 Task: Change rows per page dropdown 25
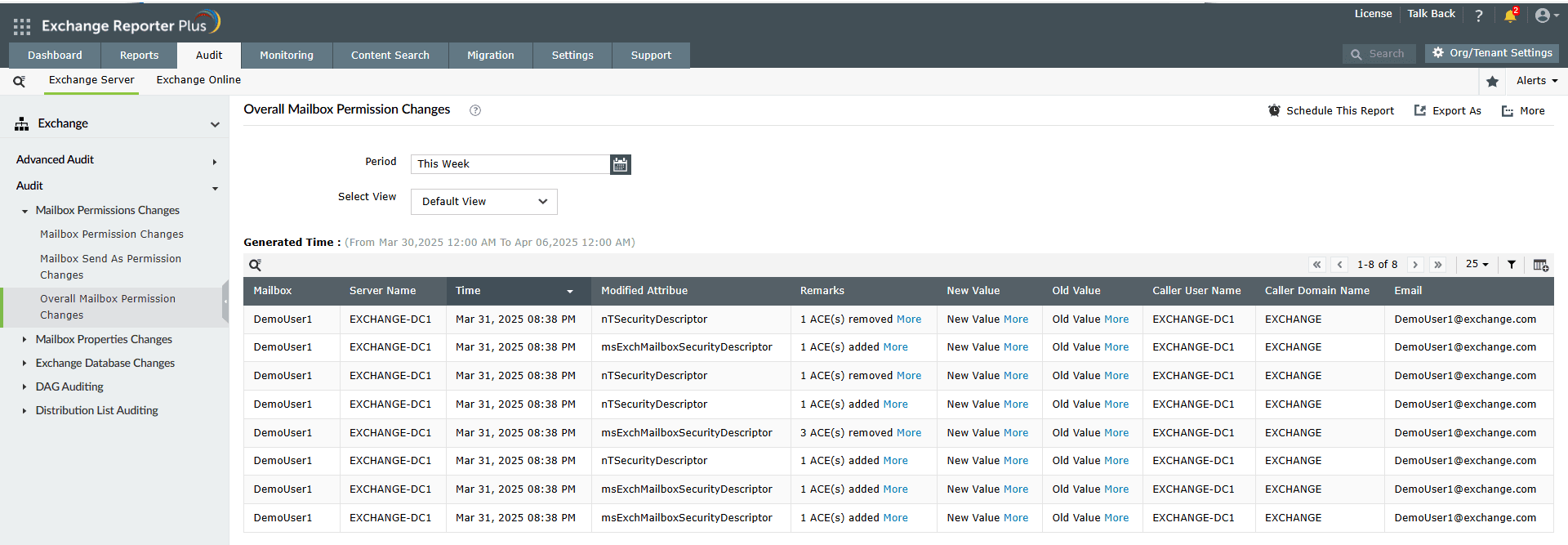pyautogui.click(x=1477, y=264)
